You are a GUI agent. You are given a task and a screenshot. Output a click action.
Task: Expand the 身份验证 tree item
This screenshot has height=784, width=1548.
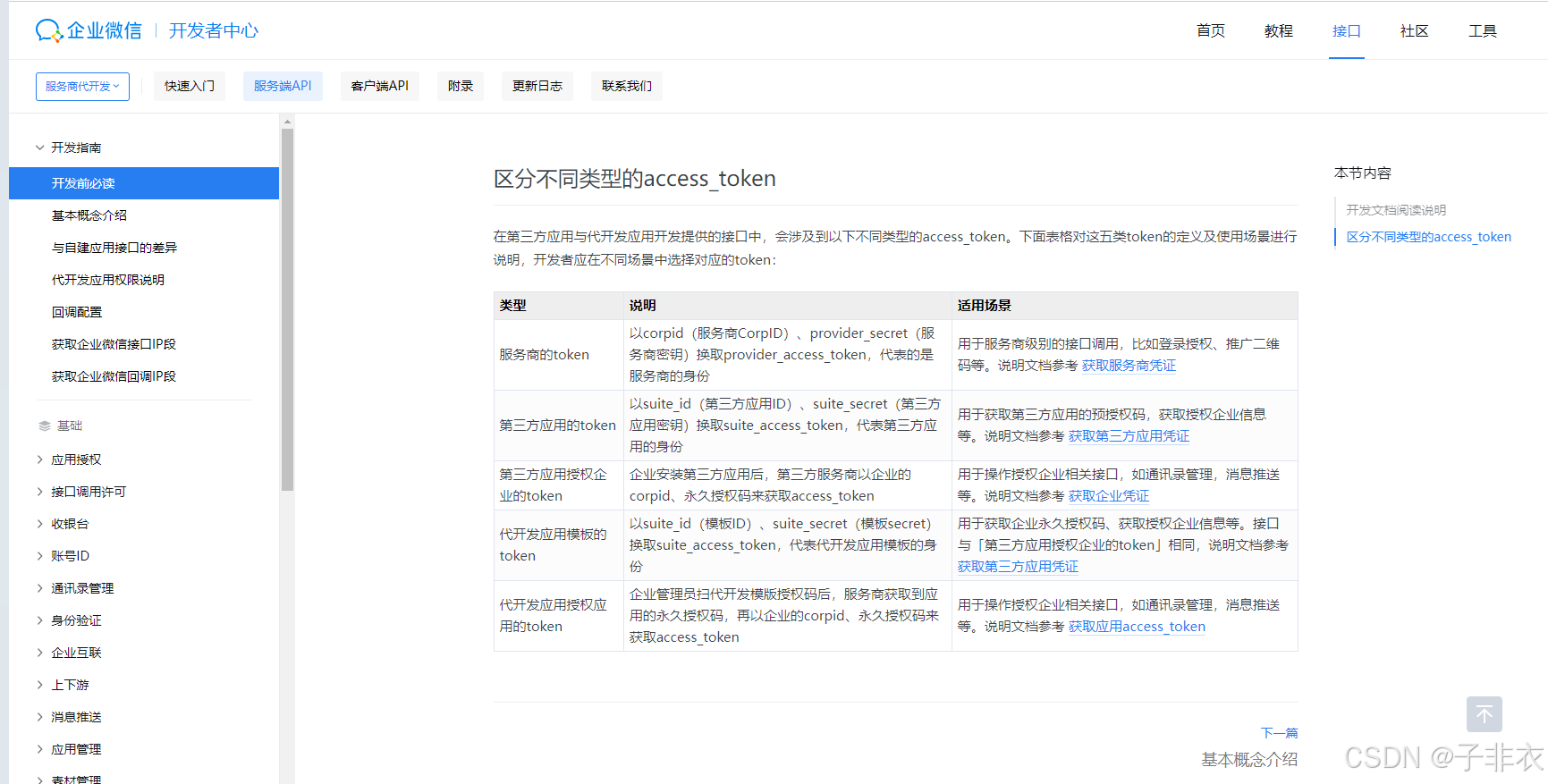point(39,620)
